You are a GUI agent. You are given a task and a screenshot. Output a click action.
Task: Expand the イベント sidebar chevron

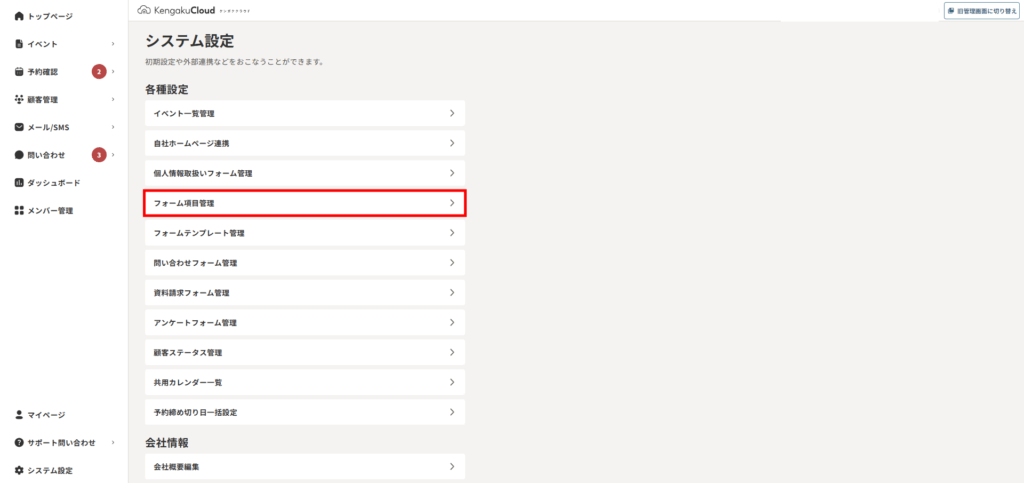pos(113,44)
